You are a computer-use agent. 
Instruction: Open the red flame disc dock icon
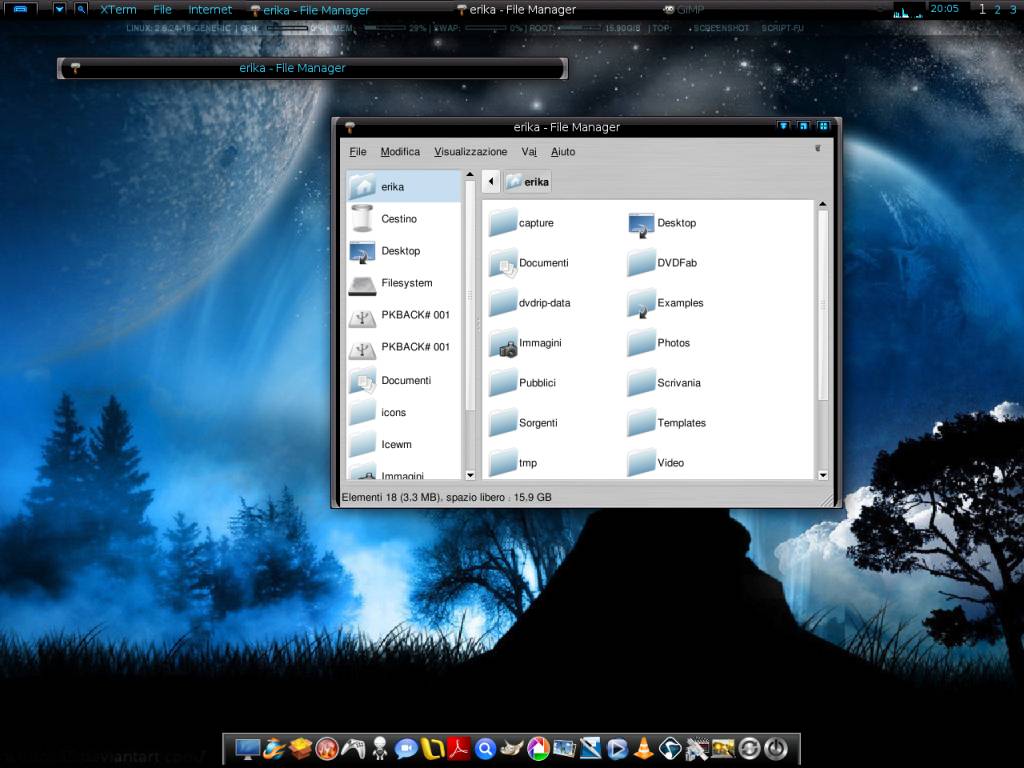(x=327, y=748)
